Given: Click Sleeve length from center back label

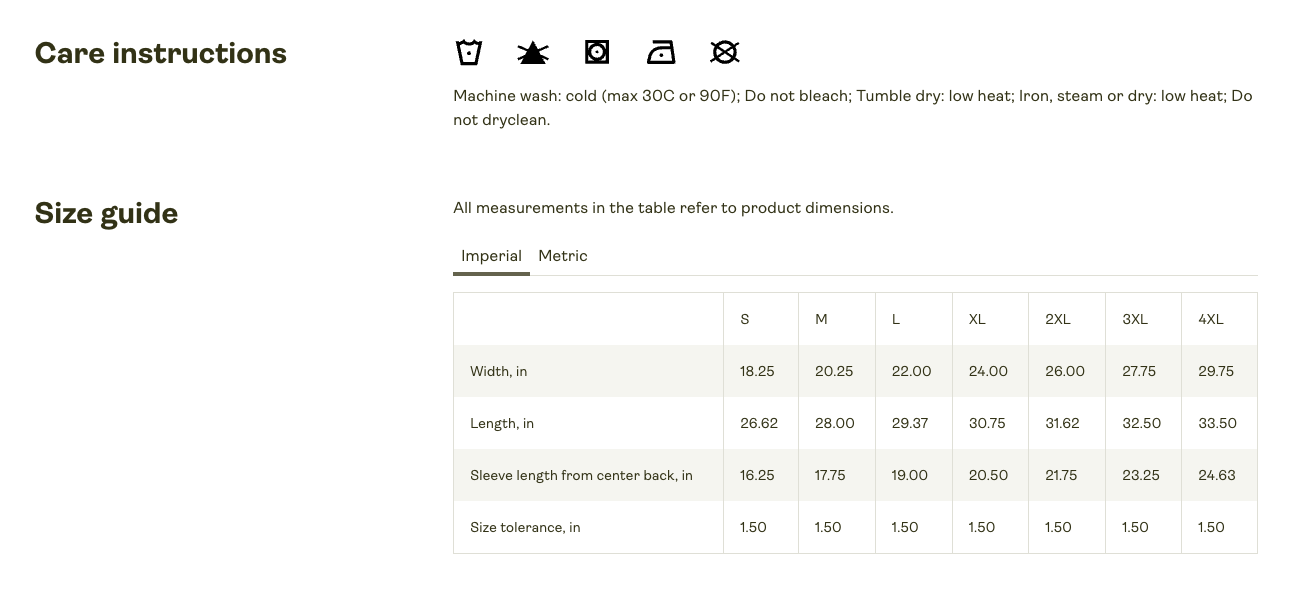Looking at the screenshot, I should click(x=581, y=475).
